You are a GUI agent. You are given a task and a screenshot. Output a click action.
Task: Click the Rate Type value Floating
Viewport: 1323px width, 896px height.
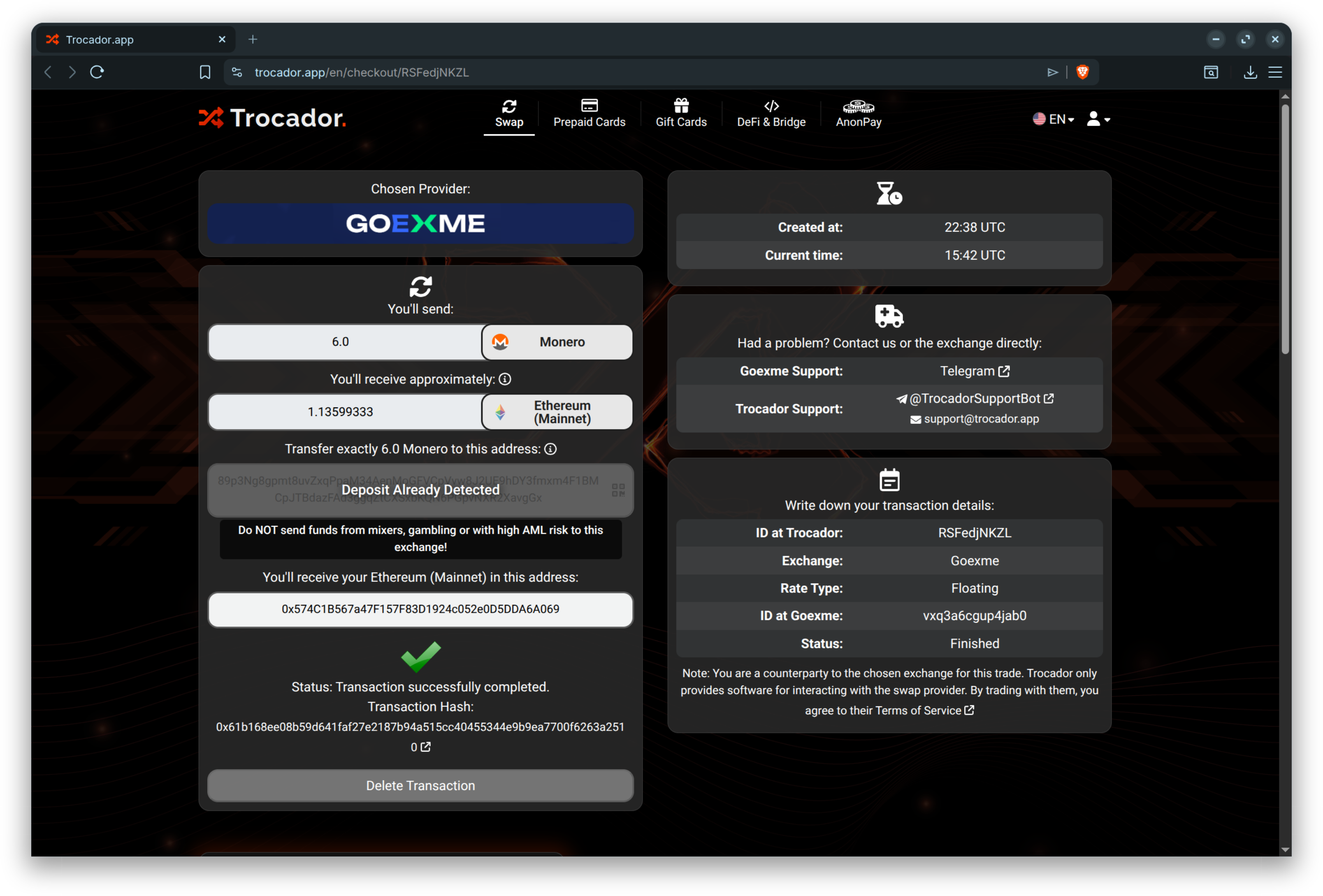(975, 588)
